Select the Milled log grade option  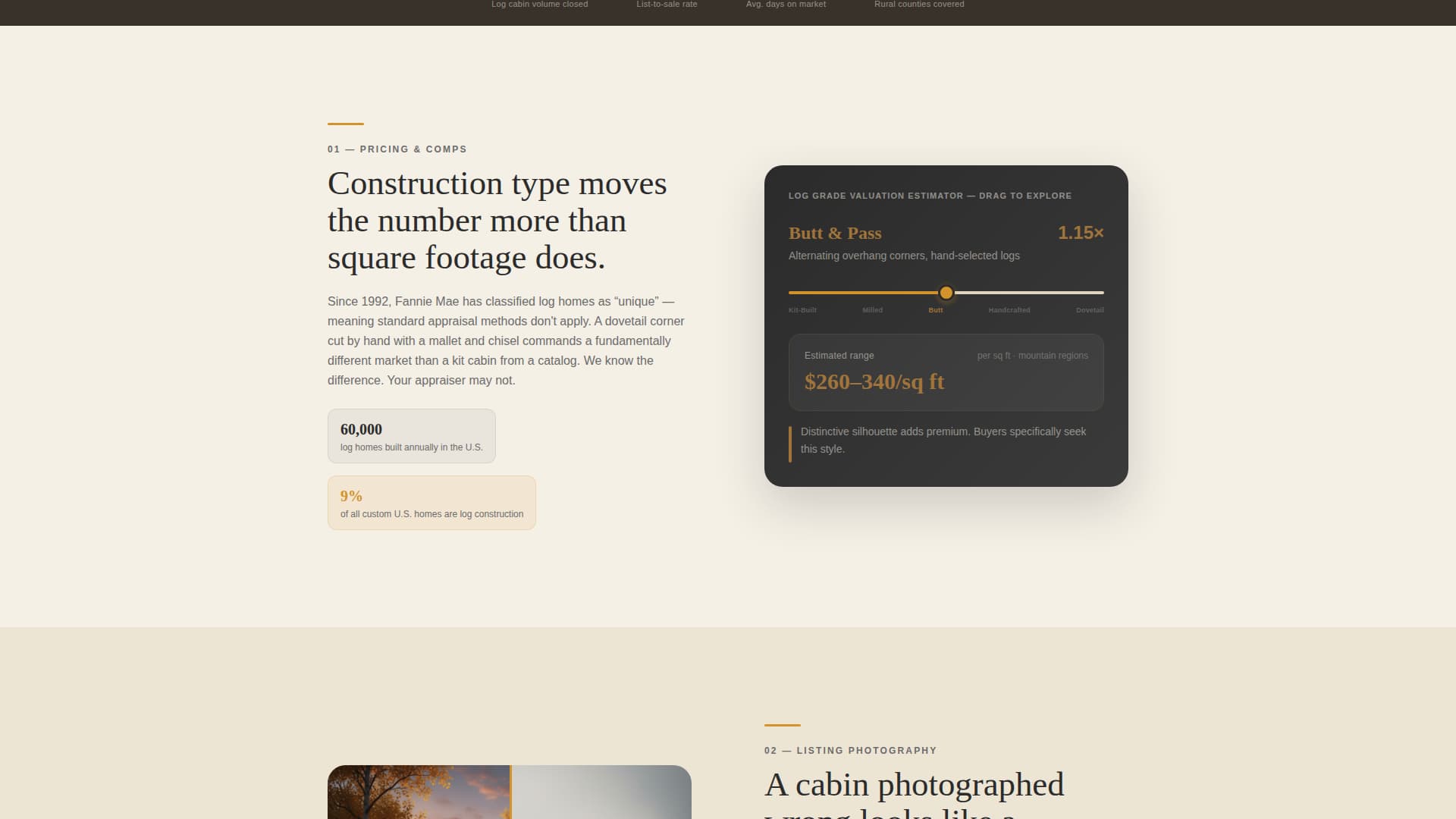[873, 309]
